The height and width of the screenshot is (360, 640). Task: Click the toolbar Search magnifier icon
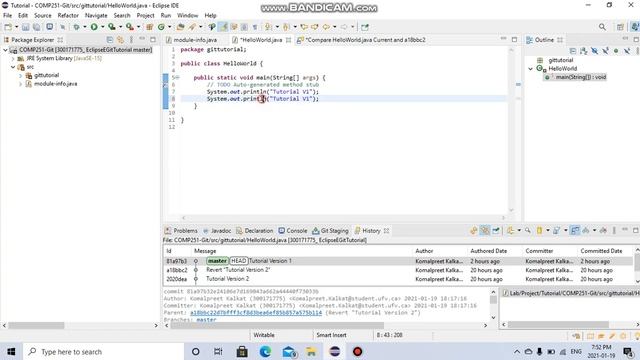pyautogui.click(x=602, y=27)
